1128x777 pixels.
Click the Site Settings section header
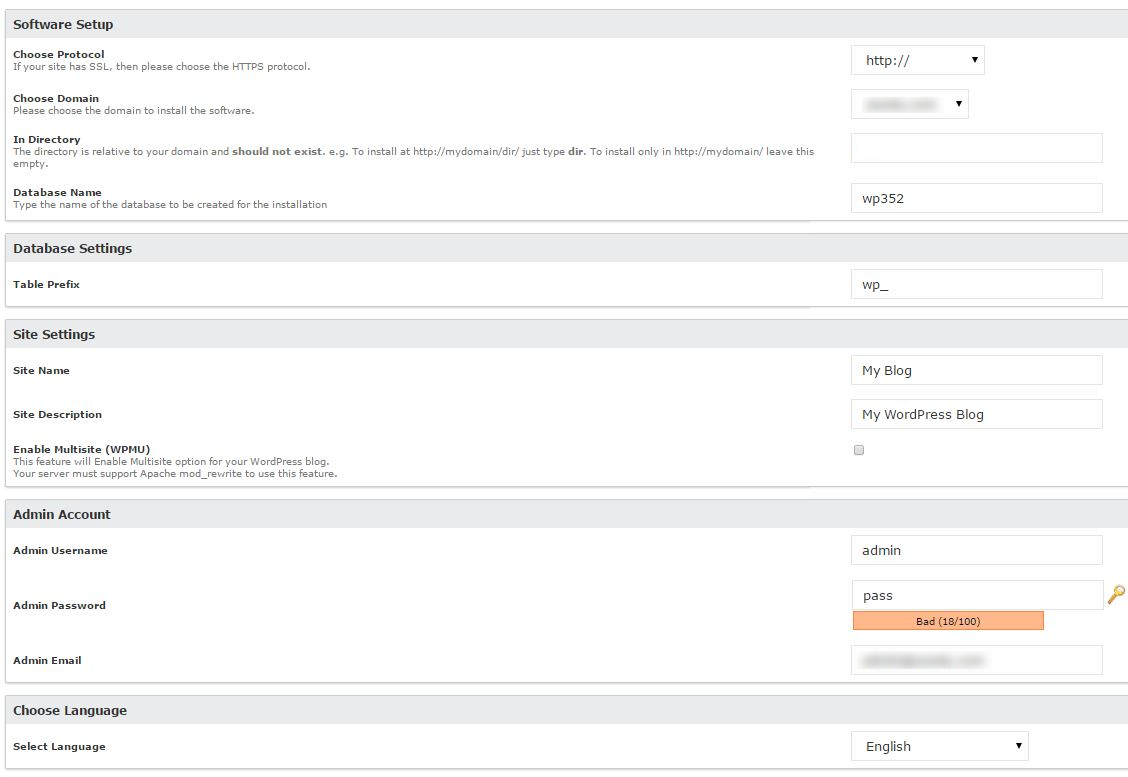(x=54, y=334)
